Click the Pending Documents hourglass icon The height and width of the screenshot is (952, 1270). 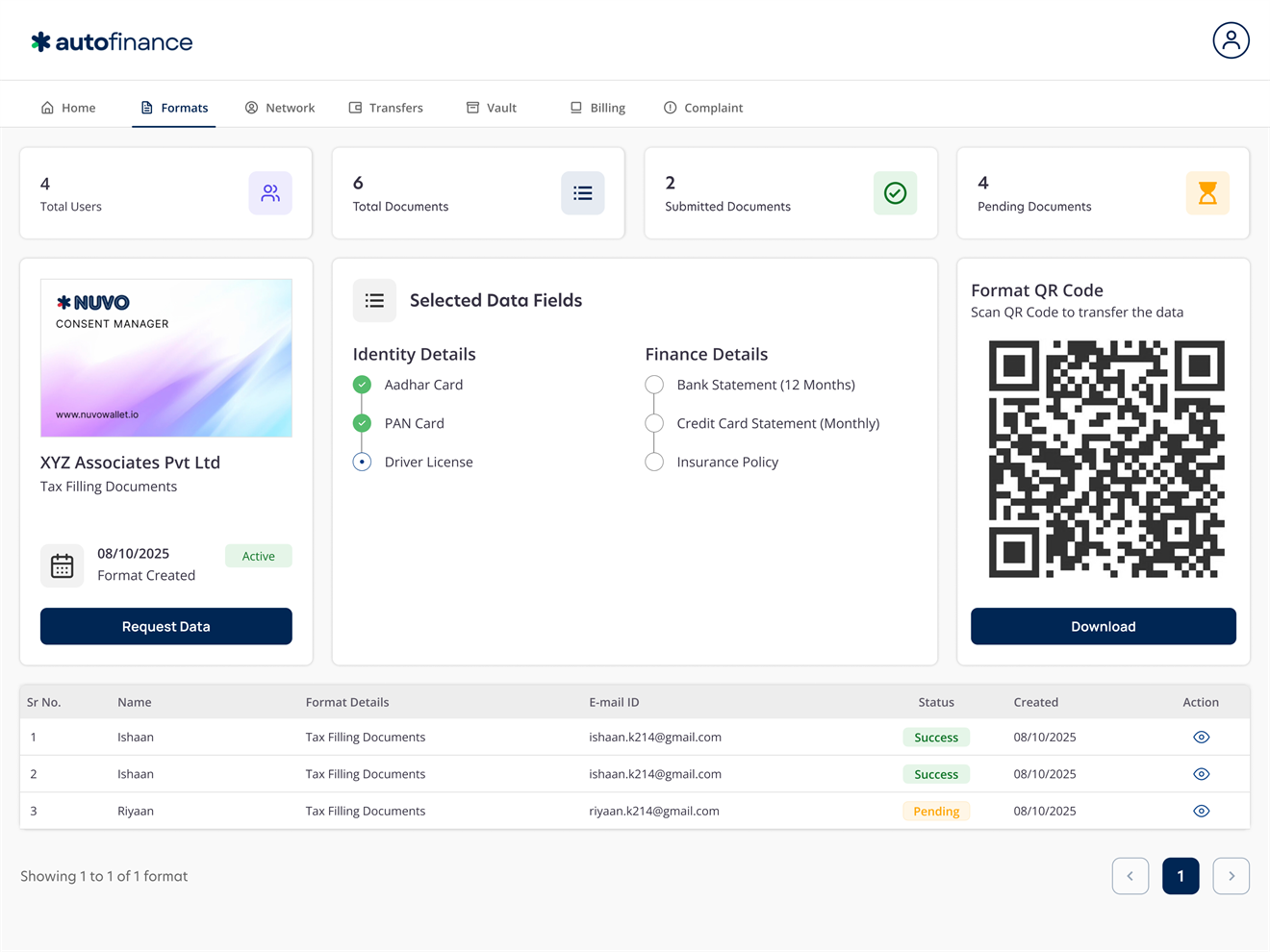1207,193
